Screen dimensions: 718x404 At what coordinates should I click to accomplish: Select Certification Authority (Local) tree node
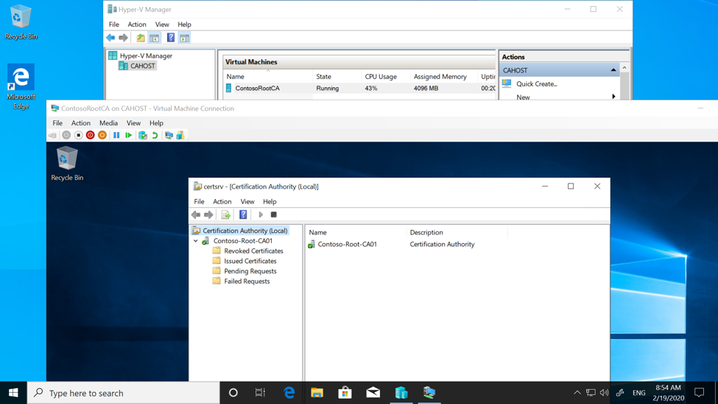245,231
